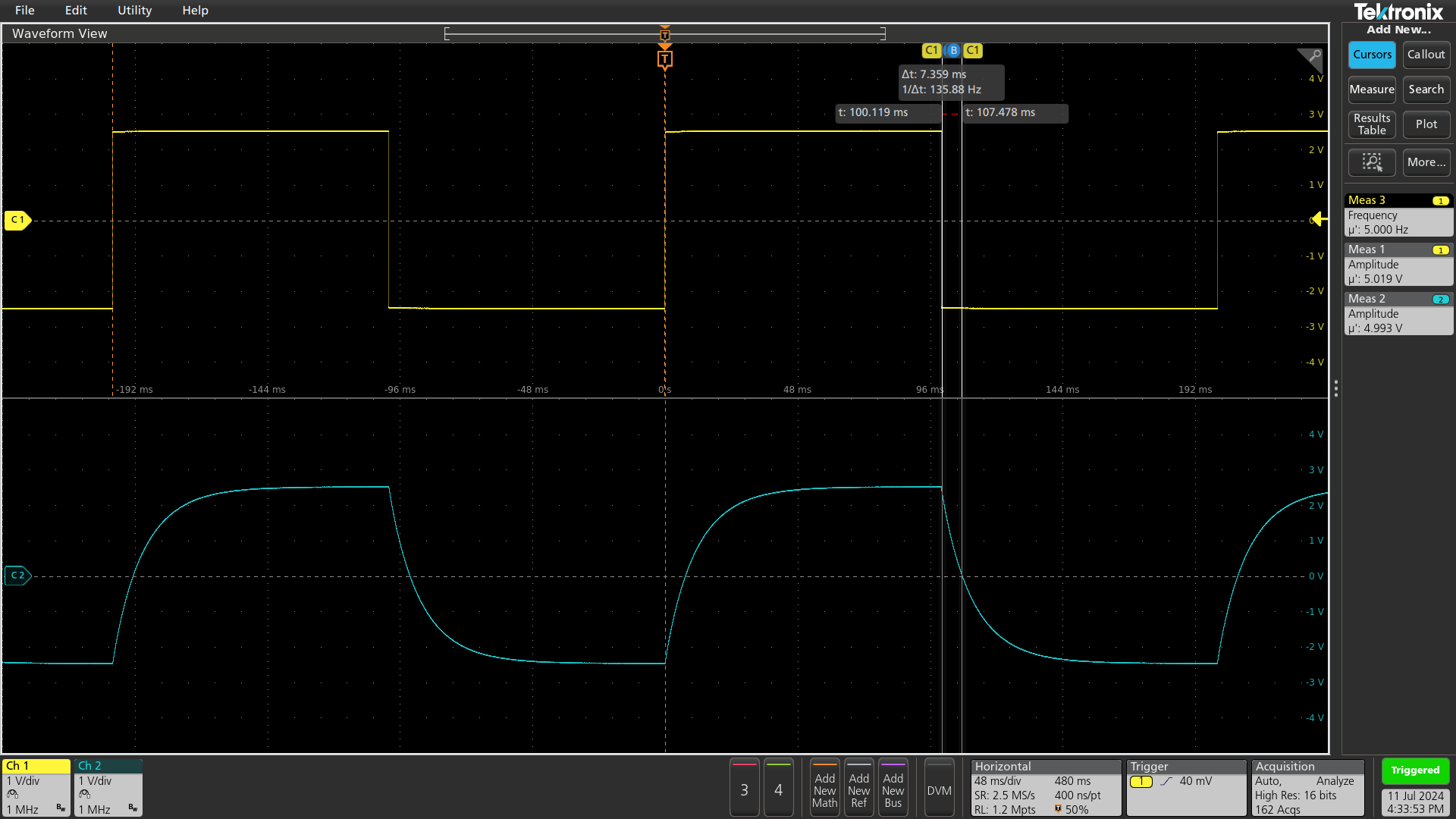Image resolution: width=1456 pixels, height=819 pixels.
Task: Activate the DVM digital voltmeter
Action: [939, 787]
